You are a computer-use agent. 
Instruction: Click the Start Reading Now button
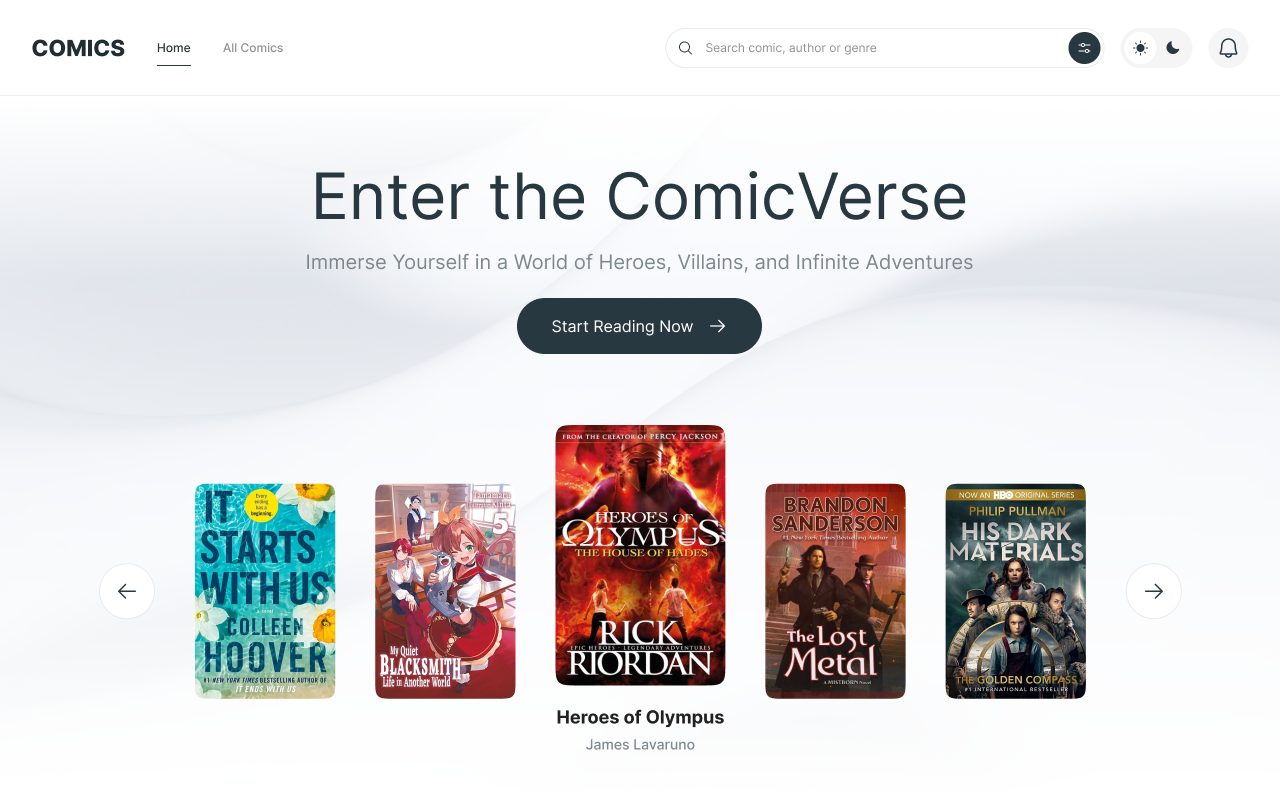639,326
